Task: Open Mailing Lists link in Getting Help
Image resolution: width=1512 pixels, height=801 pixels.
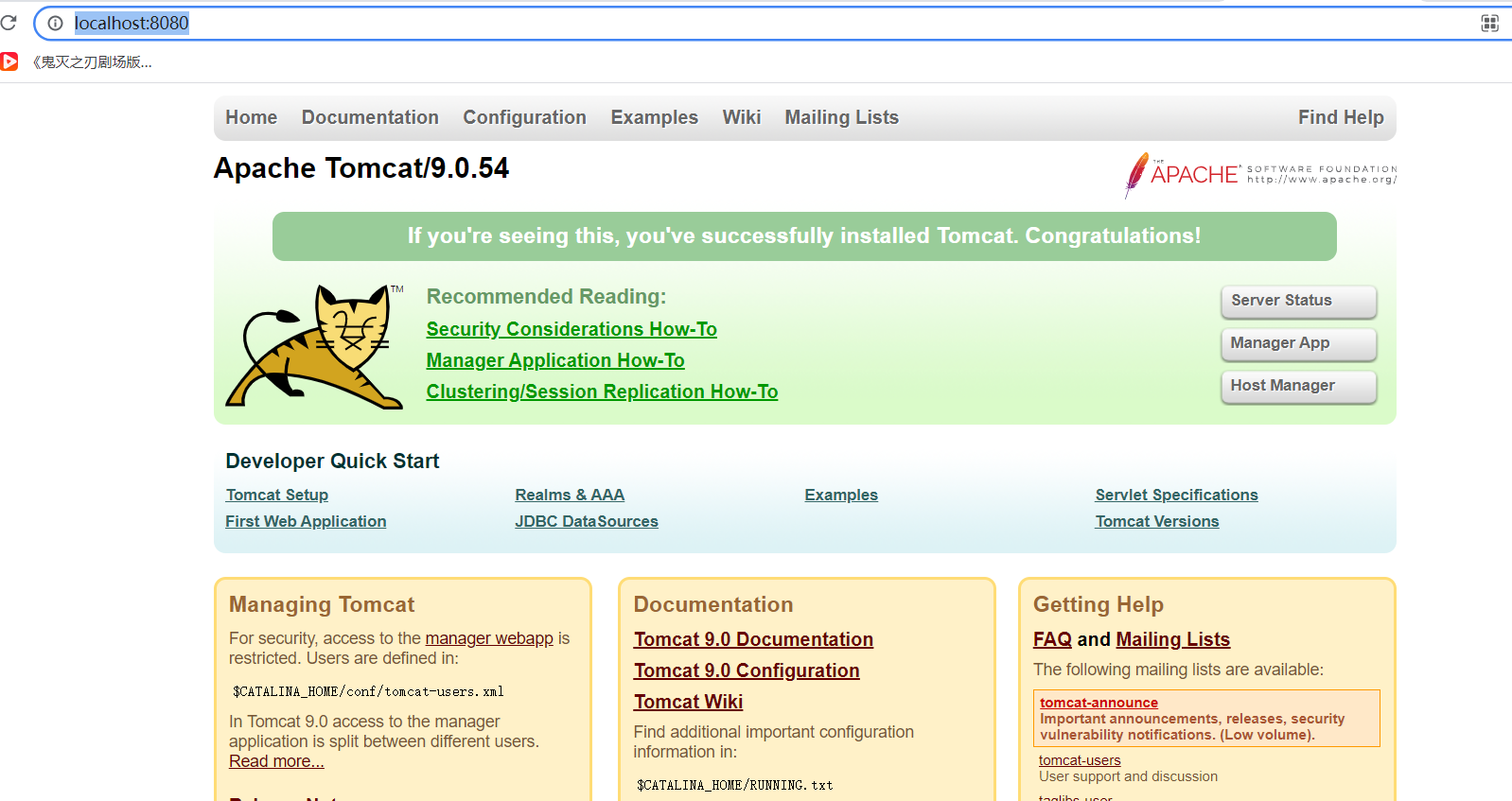Action: pyautogui.click(x=1172, y=639)
